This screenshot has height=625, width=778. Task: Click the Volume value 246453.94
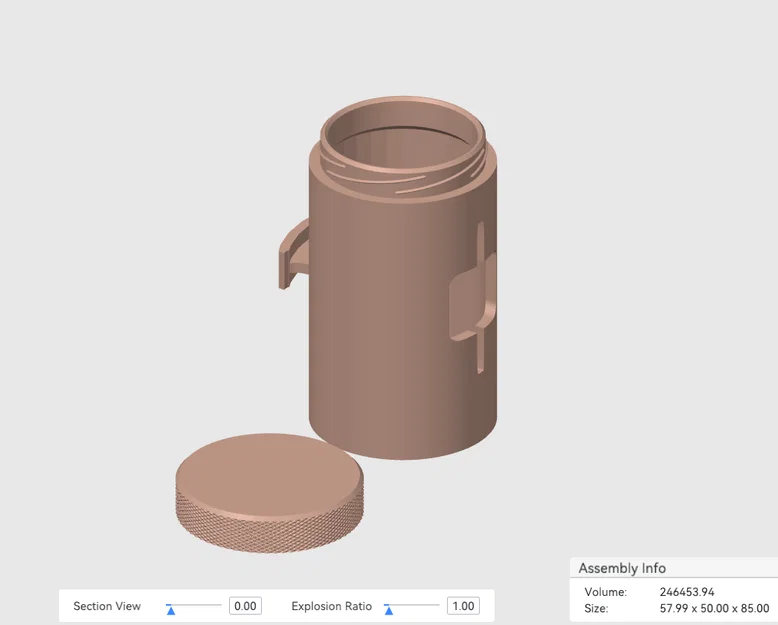coord(687,592)
